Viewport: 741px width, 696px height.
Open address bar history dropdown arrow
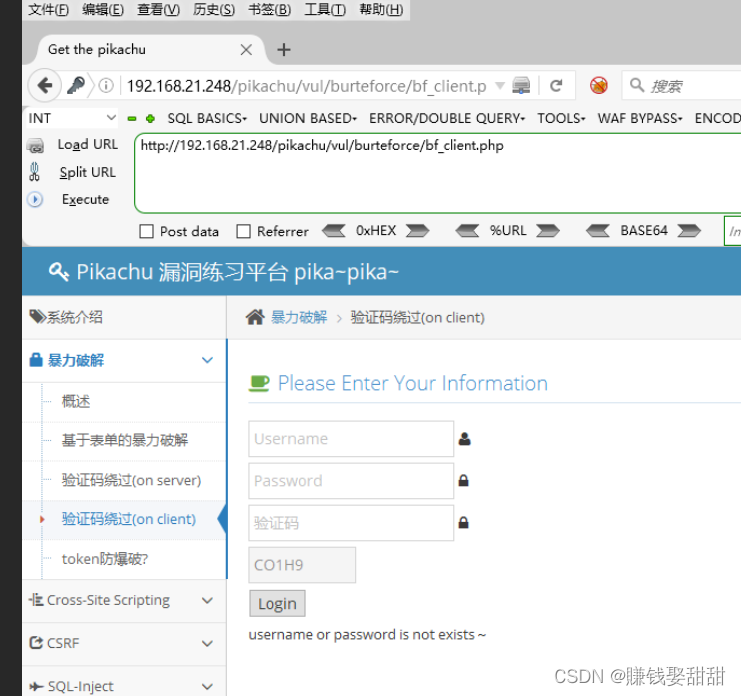tap(500, 86)
